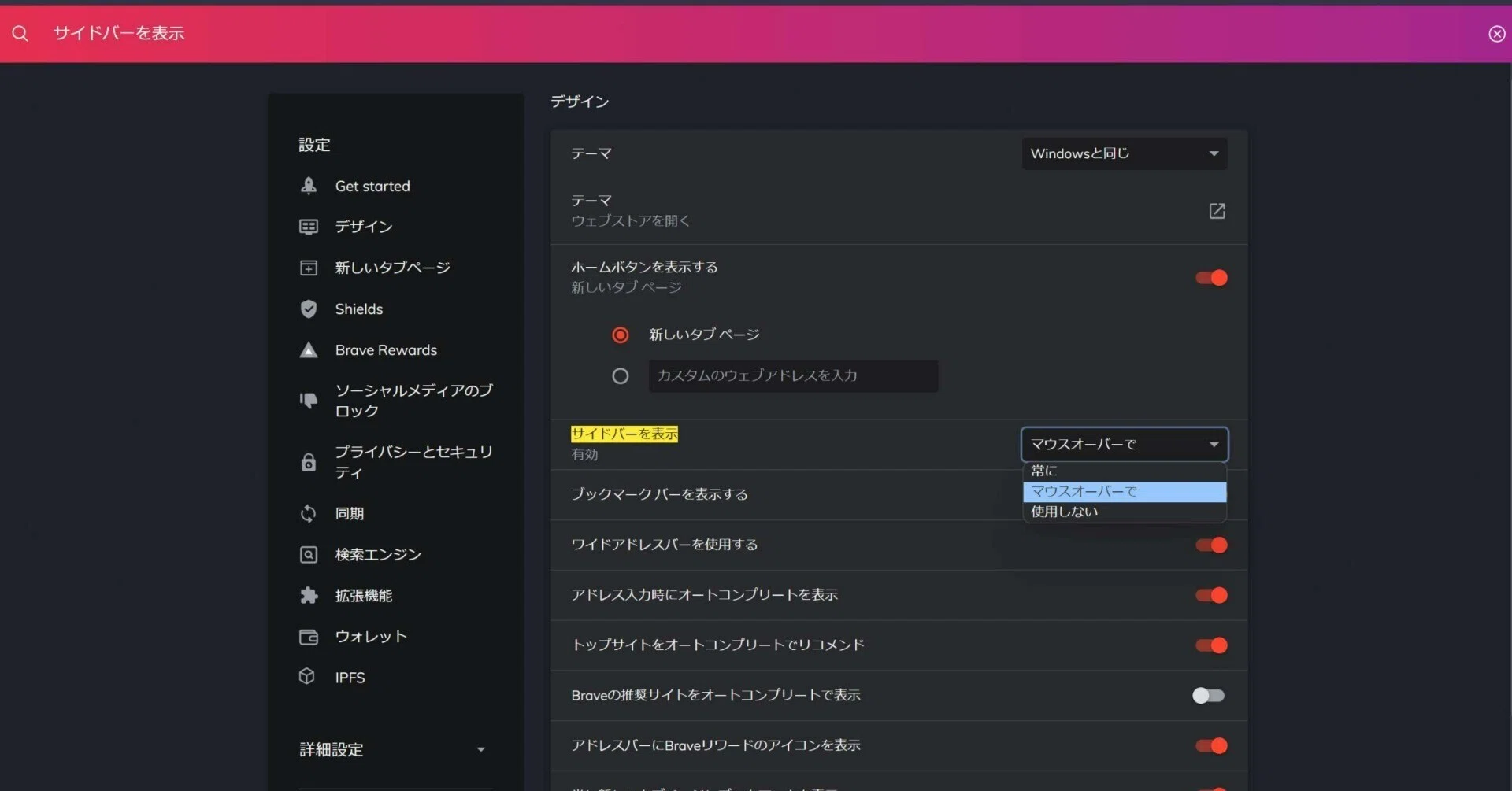The image size is (1512, 791).
Task: Click the プライバシーとセキュリティ lock icon
Action: click(309, 462)
